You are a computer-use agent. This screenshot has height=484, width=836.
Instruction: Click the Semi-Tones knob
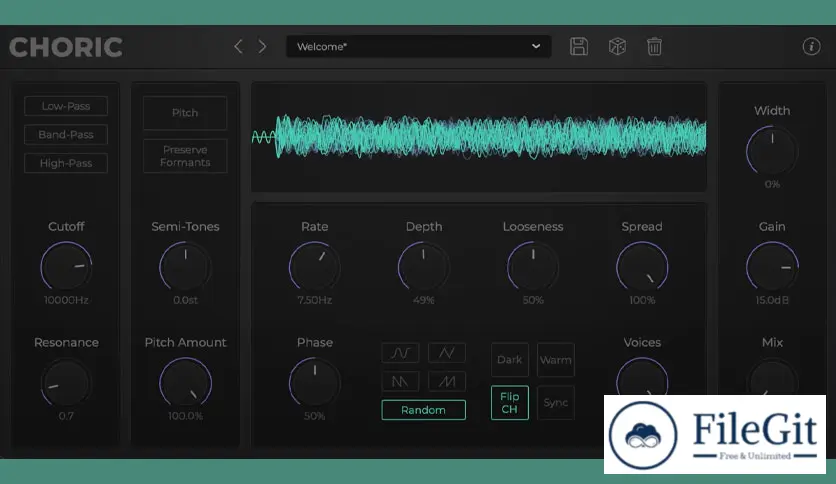click(x=185, y=267)
